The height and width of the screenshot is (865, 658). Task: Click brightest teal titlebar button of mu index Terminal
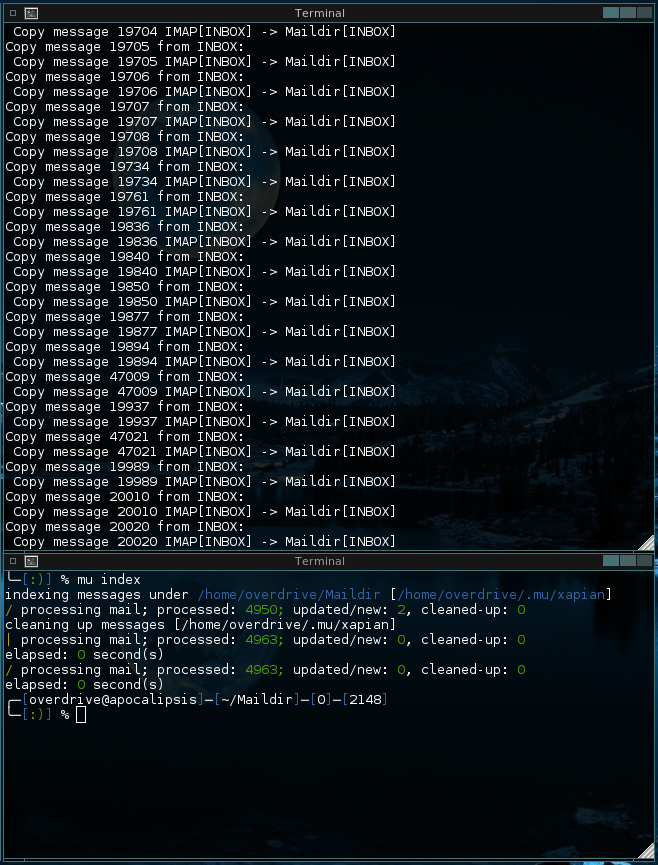(x=611, y=560)
